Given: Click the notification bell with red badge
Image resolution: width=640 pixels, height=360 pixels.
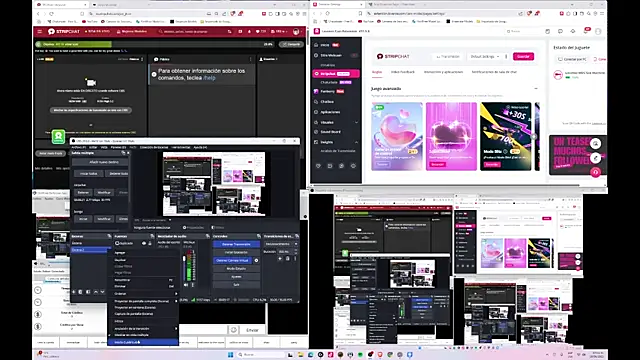Looking at the screenshot, I should (x=586, y=31).
